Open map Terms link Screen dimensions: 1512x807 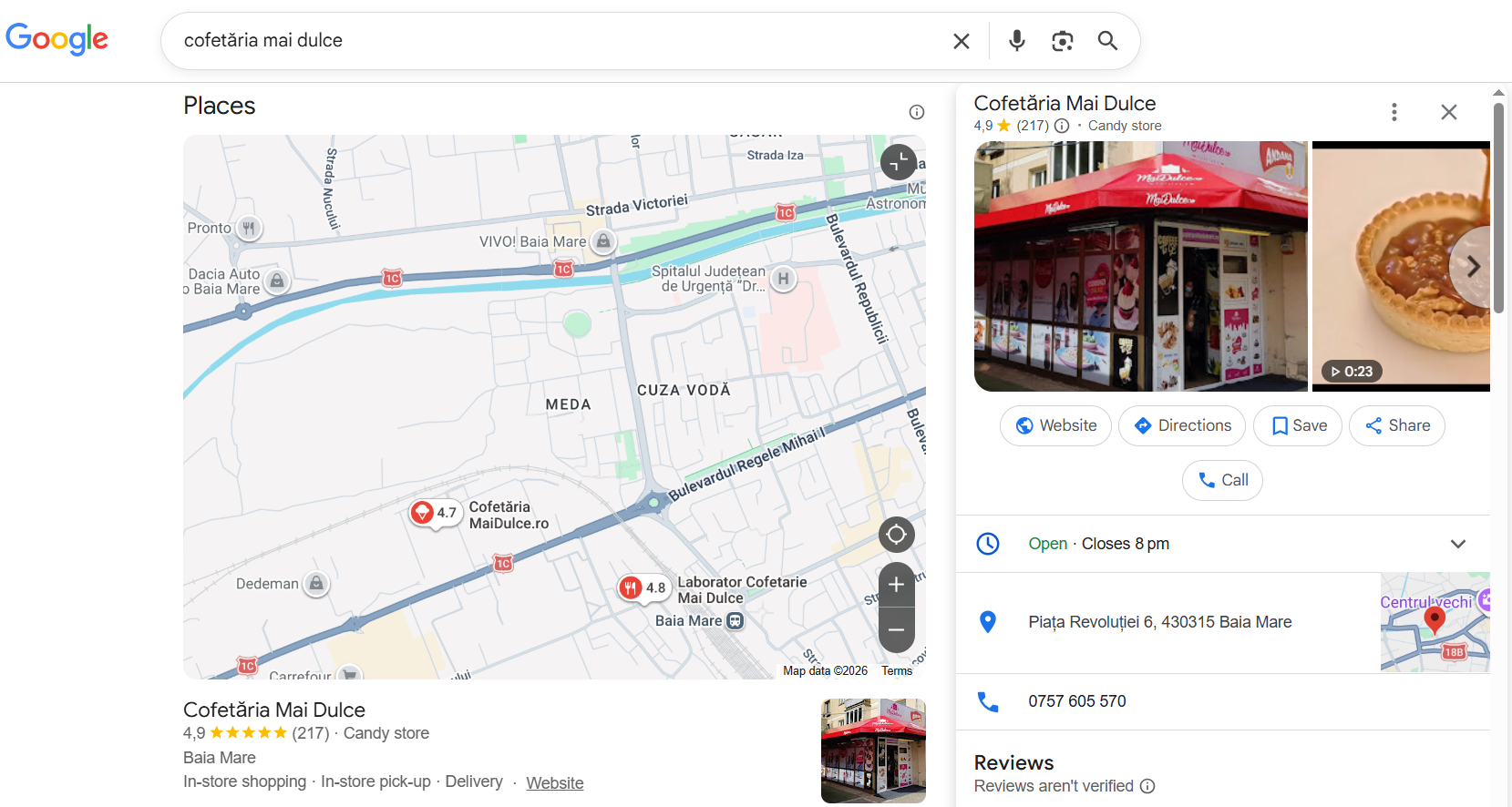(897, 671)
